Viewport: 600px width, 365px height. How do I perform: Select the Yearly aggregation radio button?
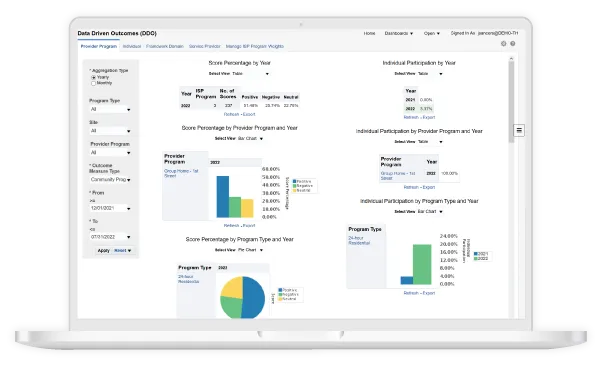click(x=93, y=77)
